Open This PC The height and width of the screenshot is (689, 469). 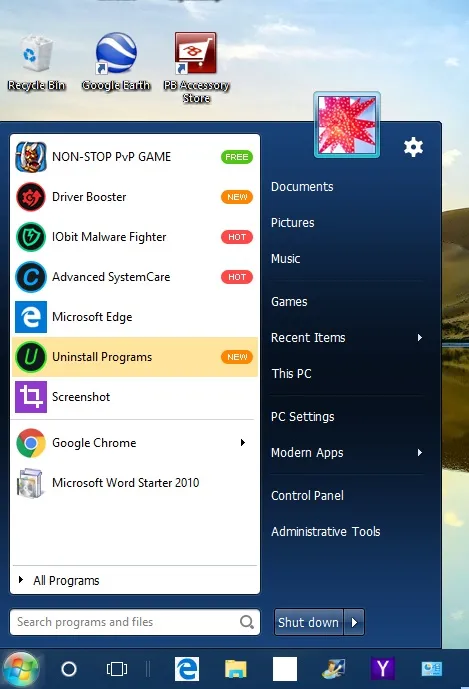pos(291,374)
